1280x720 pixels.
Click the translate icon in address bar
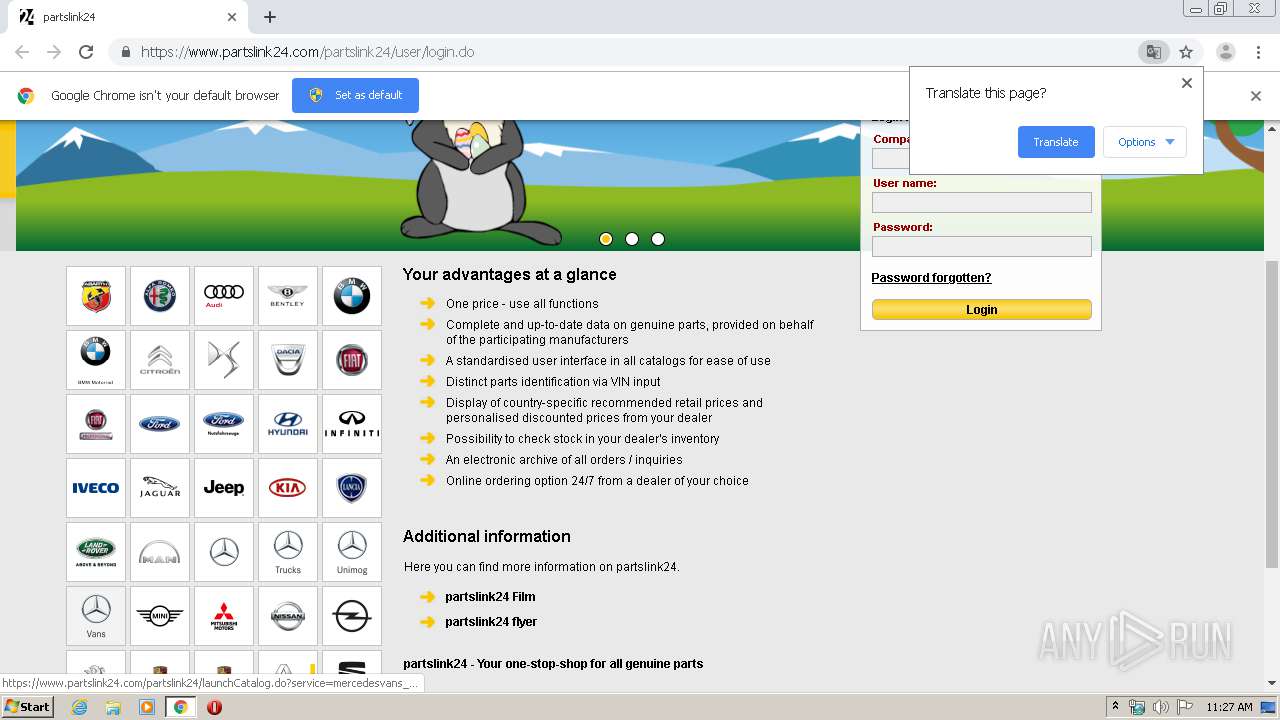pyautogui.click(x=1154, y=52)
